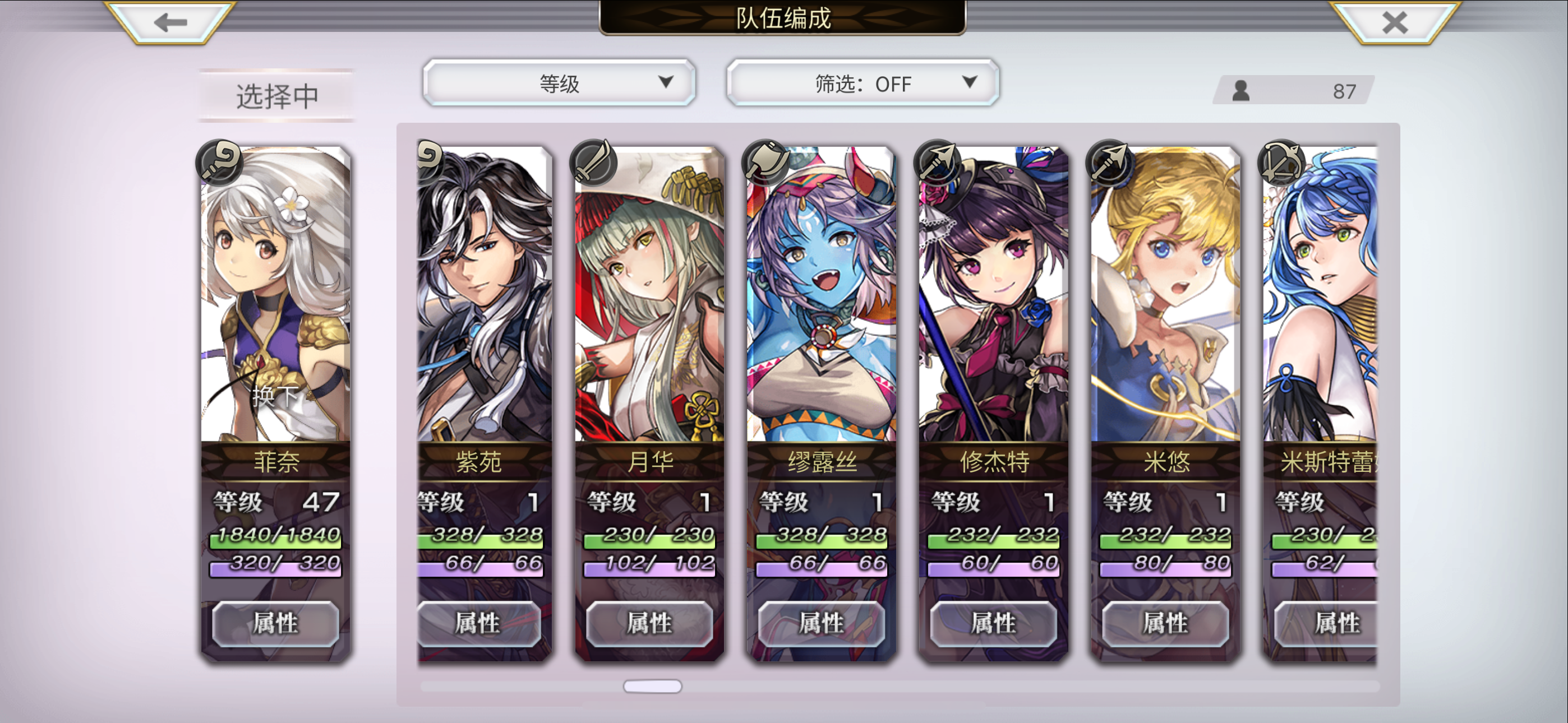1568x723 pixels.
Task: Swap out 菲奈 via 换下
Action: coord(275,396)
